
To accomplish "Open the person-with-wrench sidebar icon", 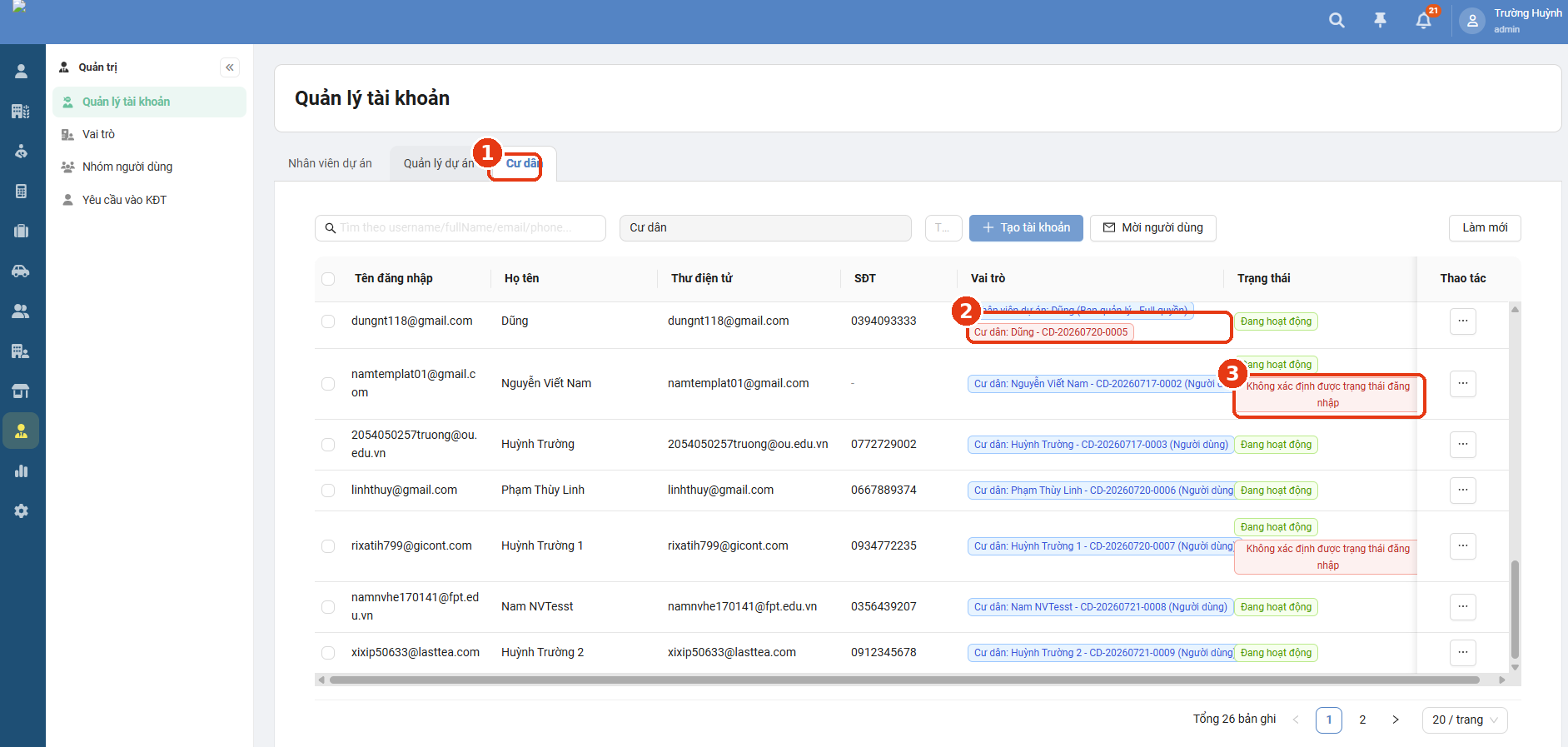I will tap(22, 152).
